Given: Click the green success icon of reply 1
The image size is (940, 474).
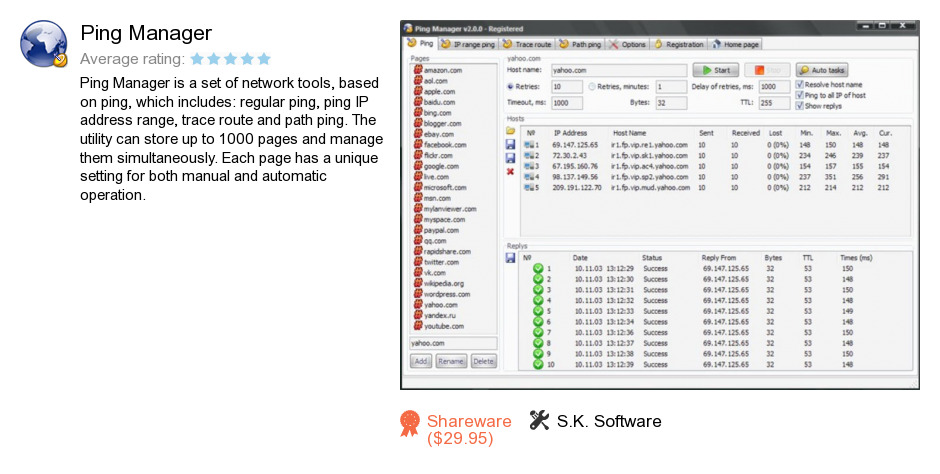Looking at the screenshot, I should [x=538, y=268].
